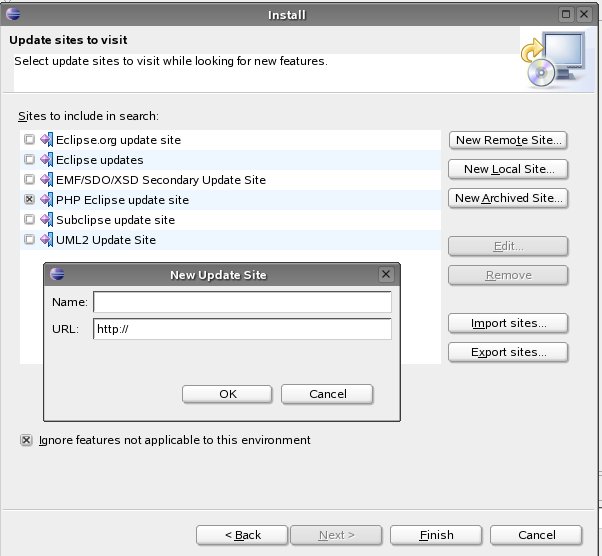Select 'EMF/SDO/XSD Secondary Update Site' text
602x556 pixels.
[161, 180]
